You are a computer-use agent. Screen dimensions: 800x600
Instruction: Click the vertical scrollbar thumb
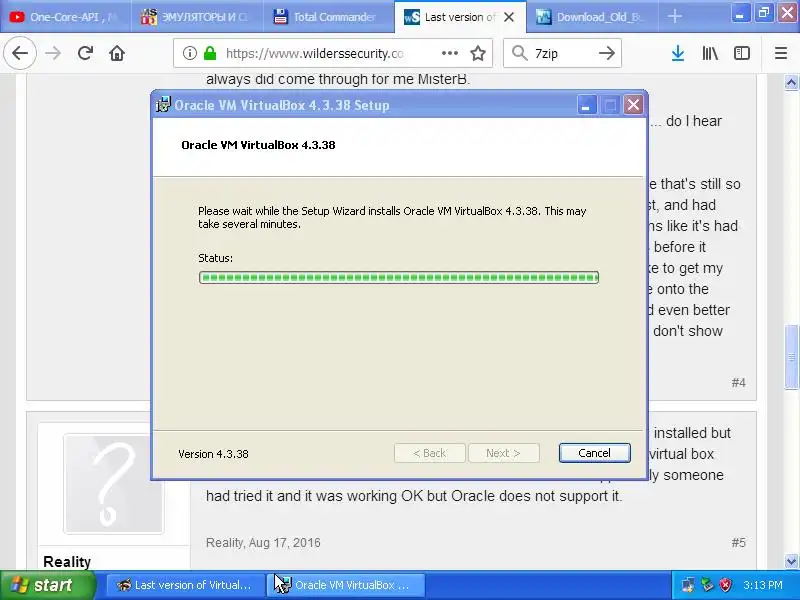pos(791,357)
